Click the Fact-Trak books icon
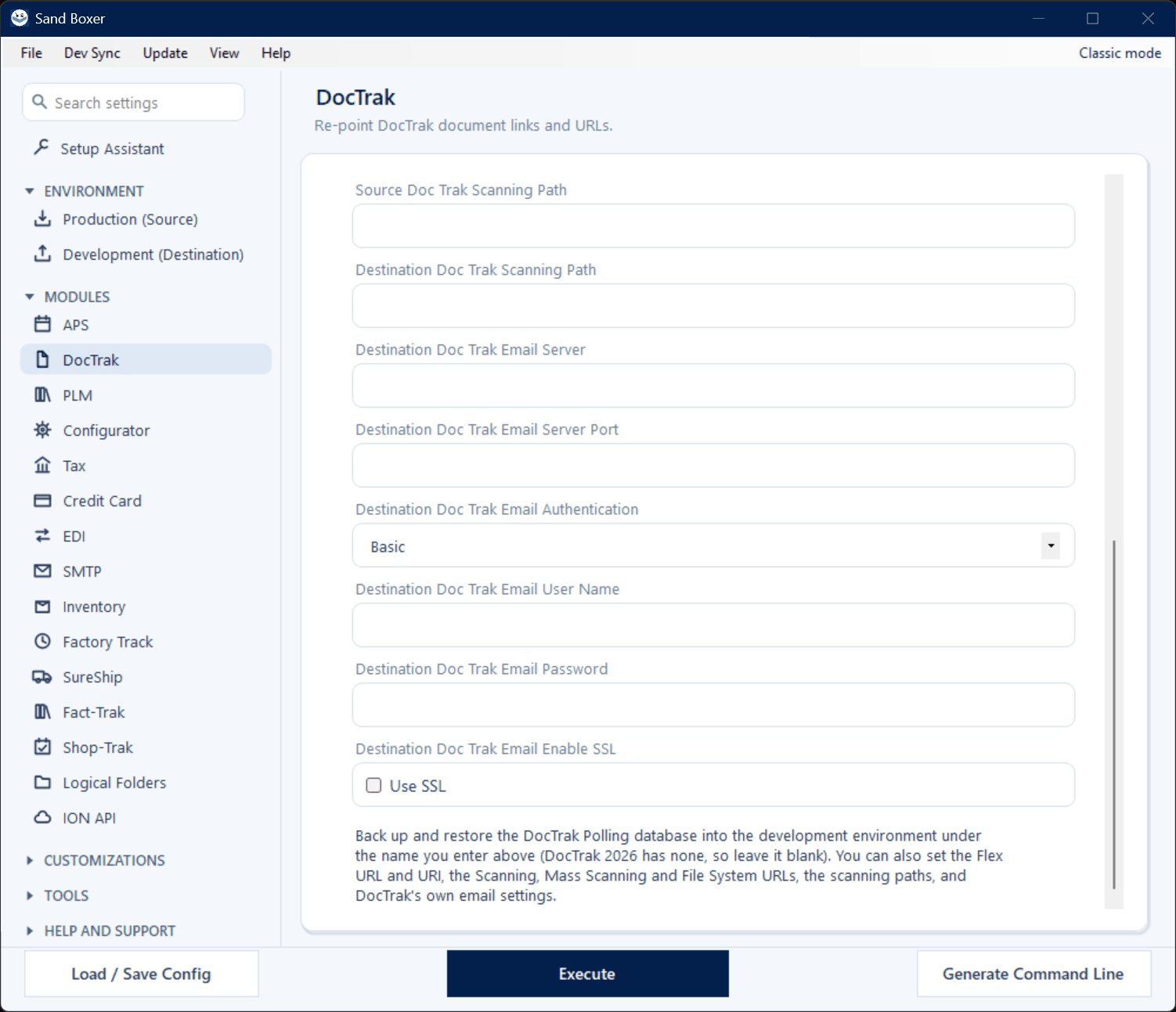The width and height of the screenshot is (1176, 1012). point(42,711)
